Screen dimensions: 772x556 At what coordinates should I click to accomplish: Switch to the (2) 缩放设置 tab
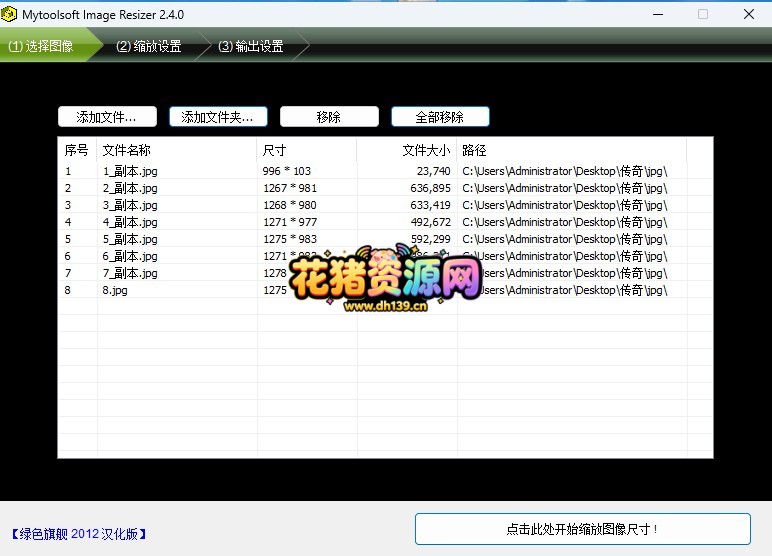[x=149, y=46]
